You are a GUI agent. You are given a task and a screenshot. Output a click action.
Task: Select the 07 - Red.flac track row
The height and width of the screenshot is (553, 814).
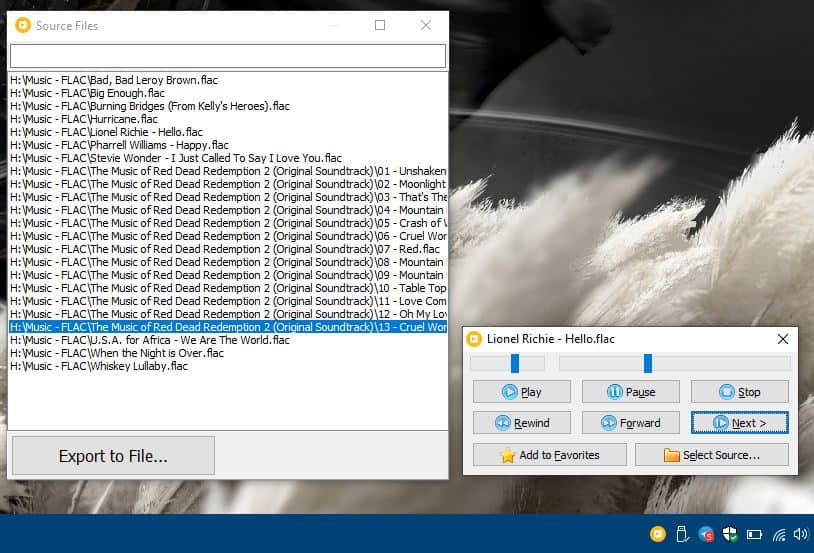pyautogui.click(x=228, y=249)
